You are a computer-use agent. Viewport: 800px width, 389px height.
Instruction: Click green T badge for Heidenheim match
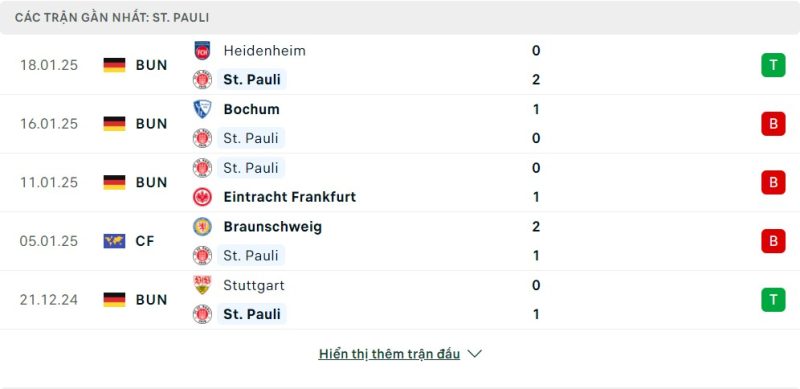click(773, 65)
